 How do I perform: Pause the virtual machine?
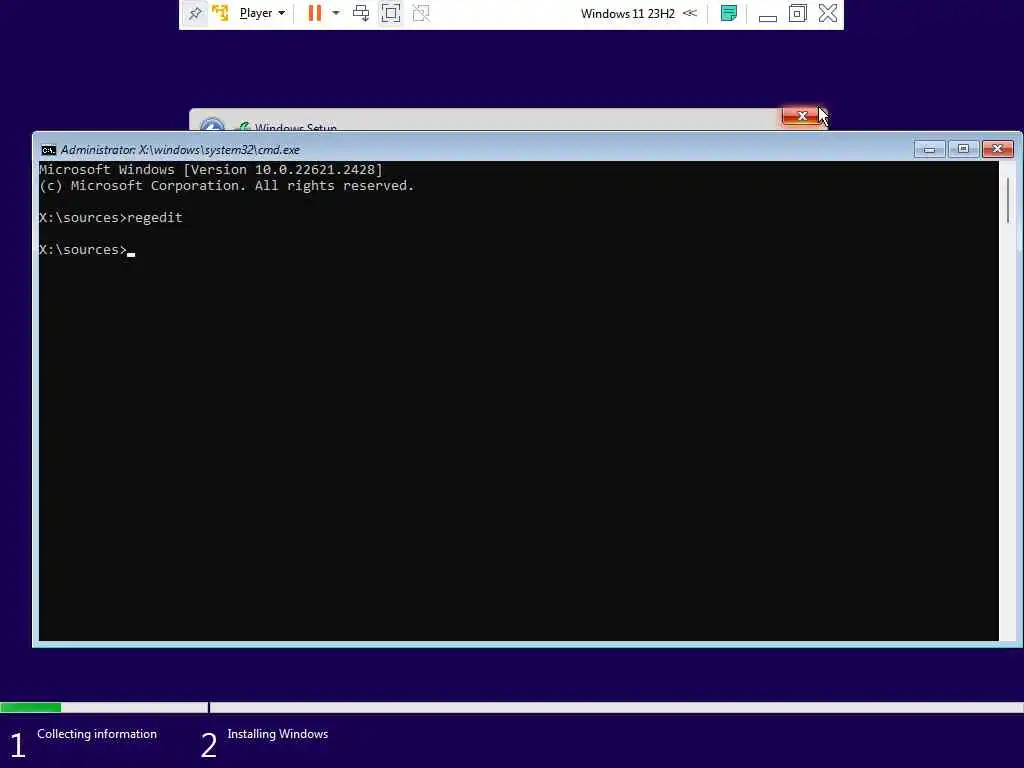[315, 13]
